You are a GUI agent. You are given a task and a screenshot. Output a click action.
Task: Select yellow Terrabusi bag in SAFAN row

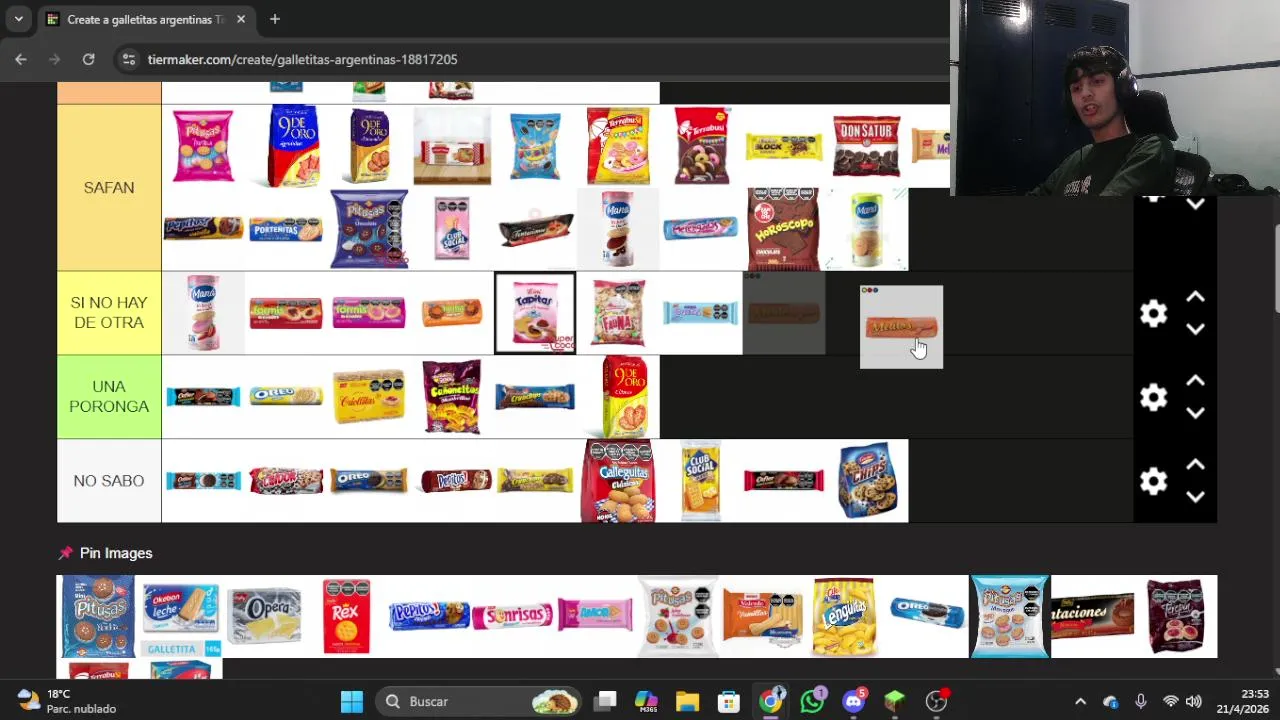point(618,146)
